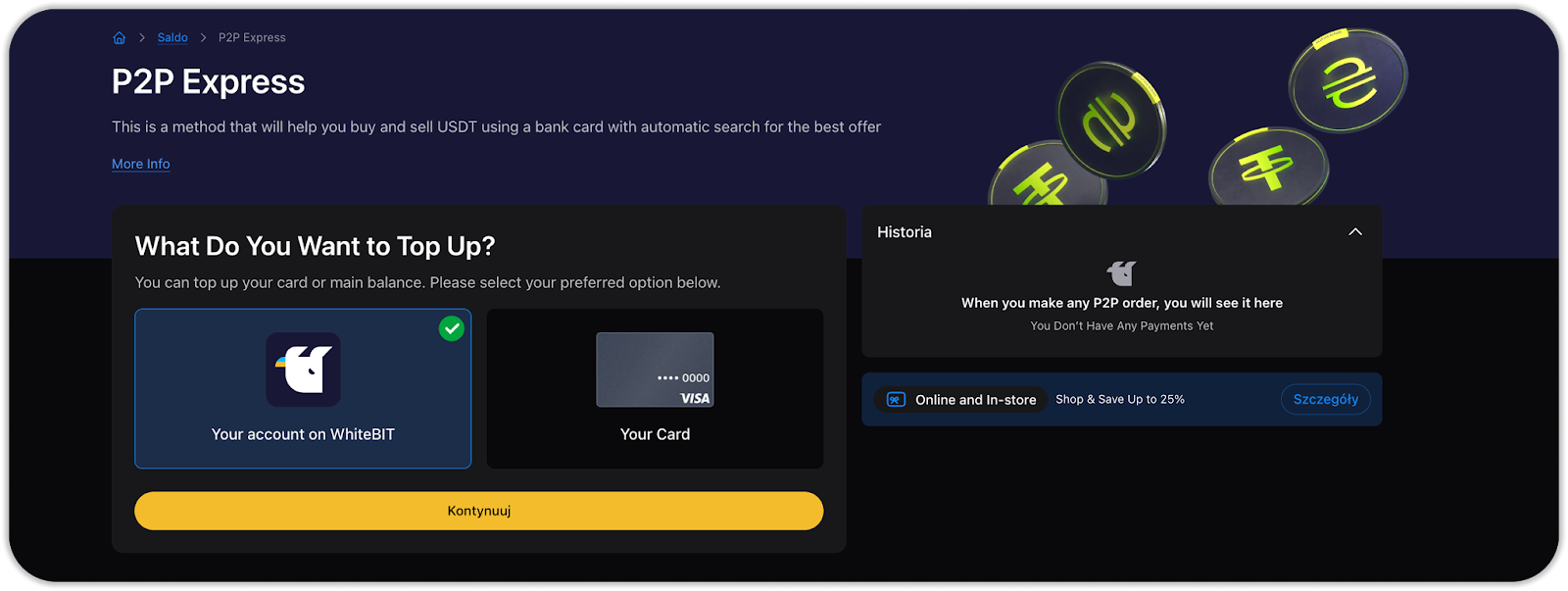Click the top-right hryvnia coin icon

coord(1347,80)
